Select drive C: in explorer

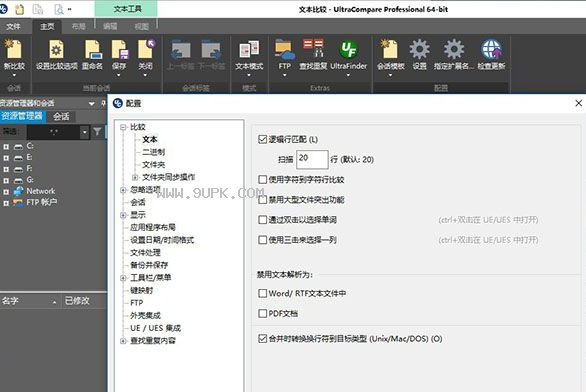point(30,146)
